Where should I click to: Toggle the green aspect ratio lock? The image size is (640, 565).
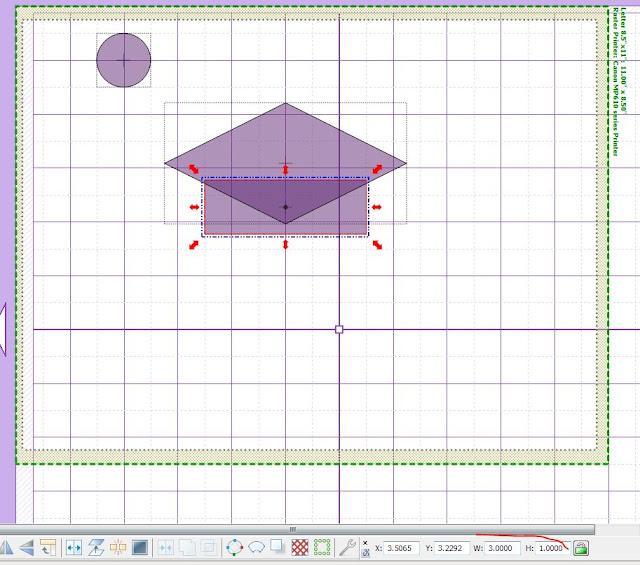pyautogui.click(x=580, y=548)
